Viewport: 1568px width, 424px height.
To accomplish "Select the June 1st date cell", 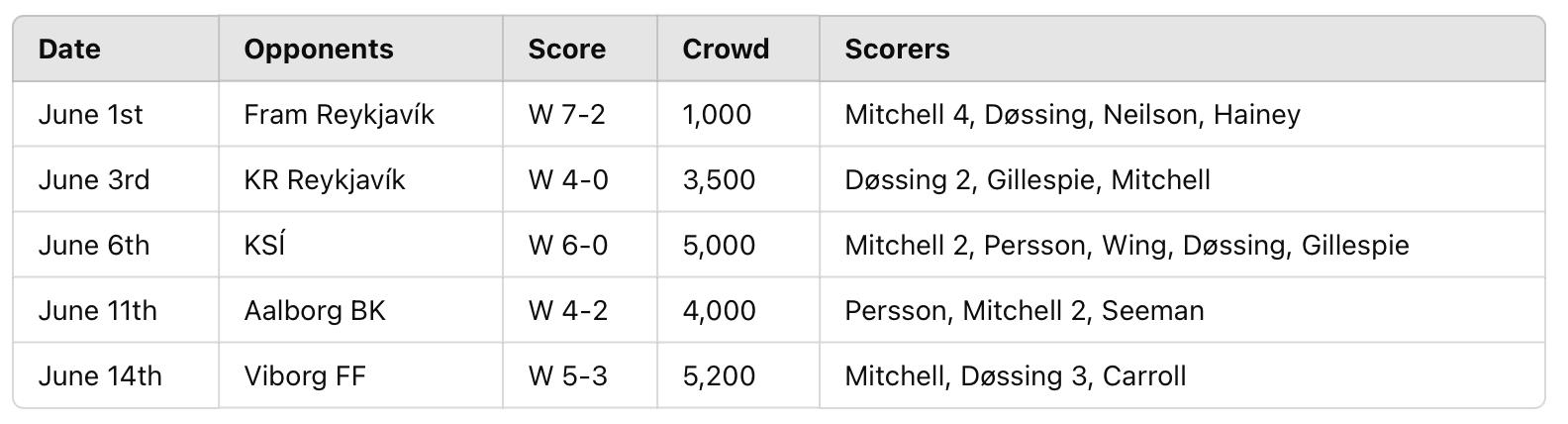I will (x=90, y=115).
